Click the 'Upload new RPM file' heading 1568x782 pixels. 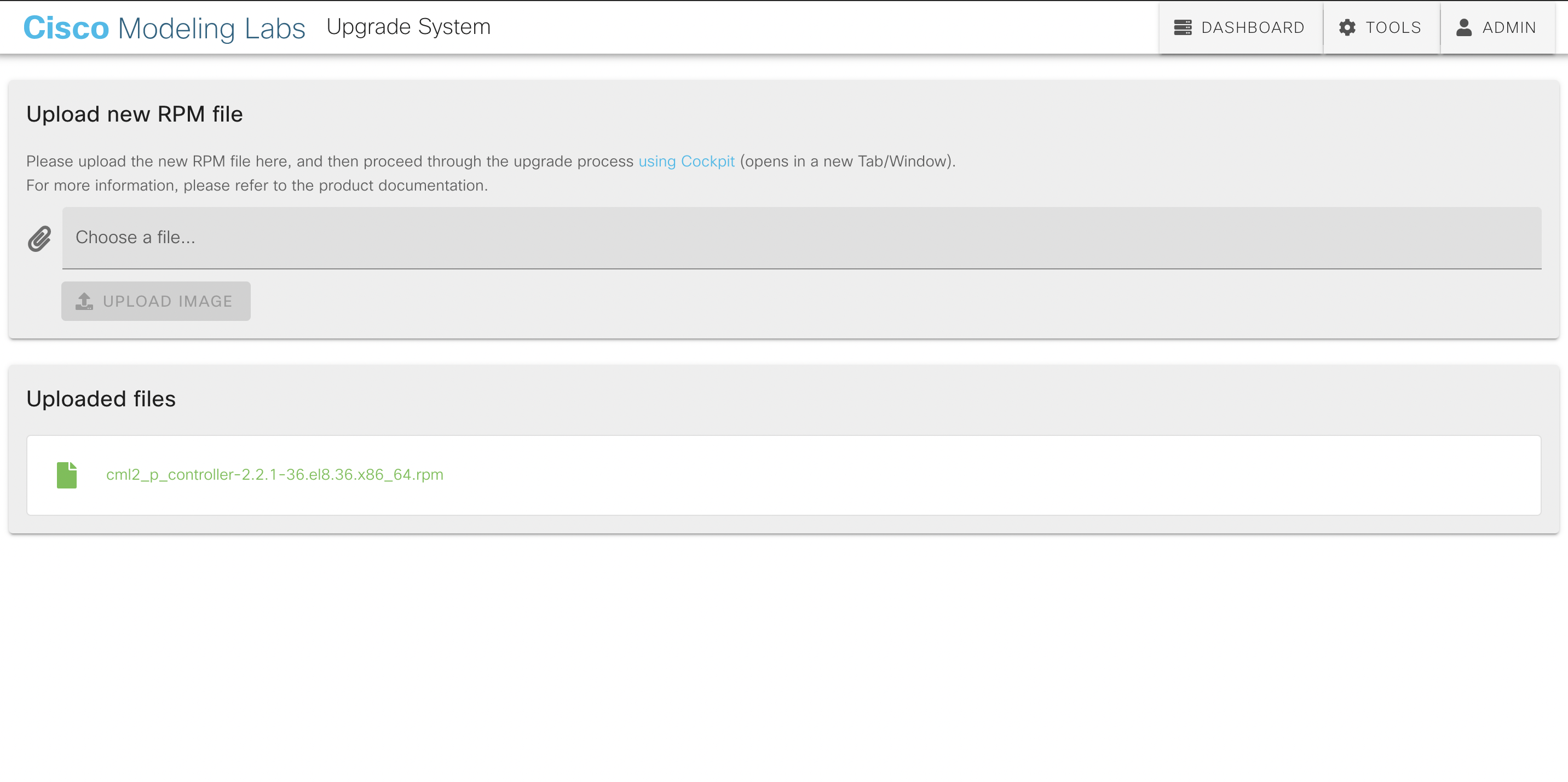135,114
